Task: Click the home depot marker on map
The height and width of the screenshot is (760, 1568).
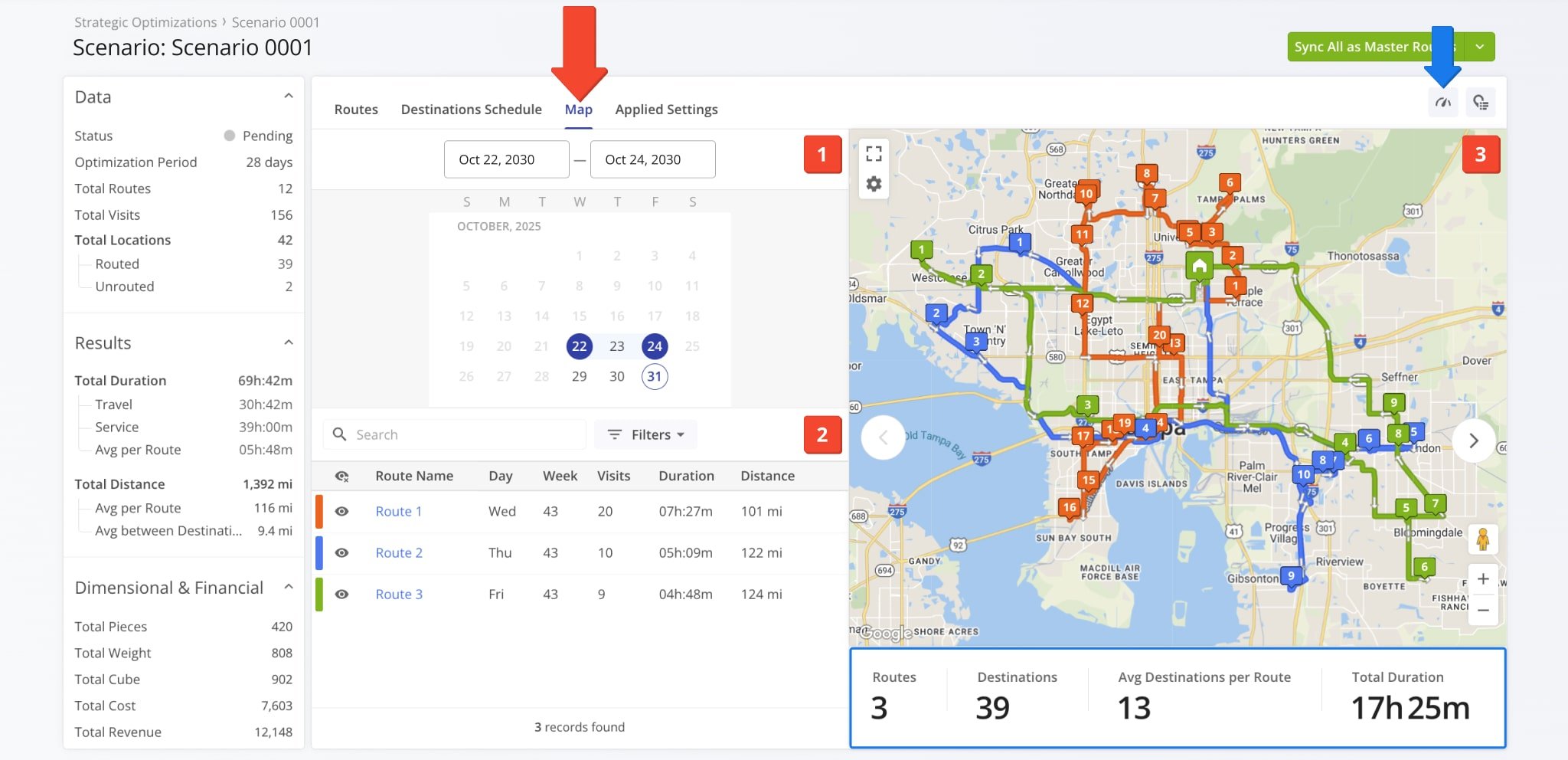Action: click(x=1199, y=266)
